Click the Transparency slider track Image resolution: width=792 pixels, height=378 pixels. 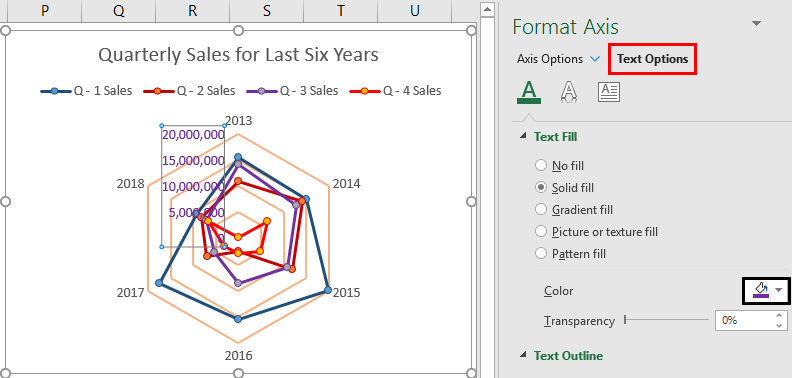(x=667, y=319)
